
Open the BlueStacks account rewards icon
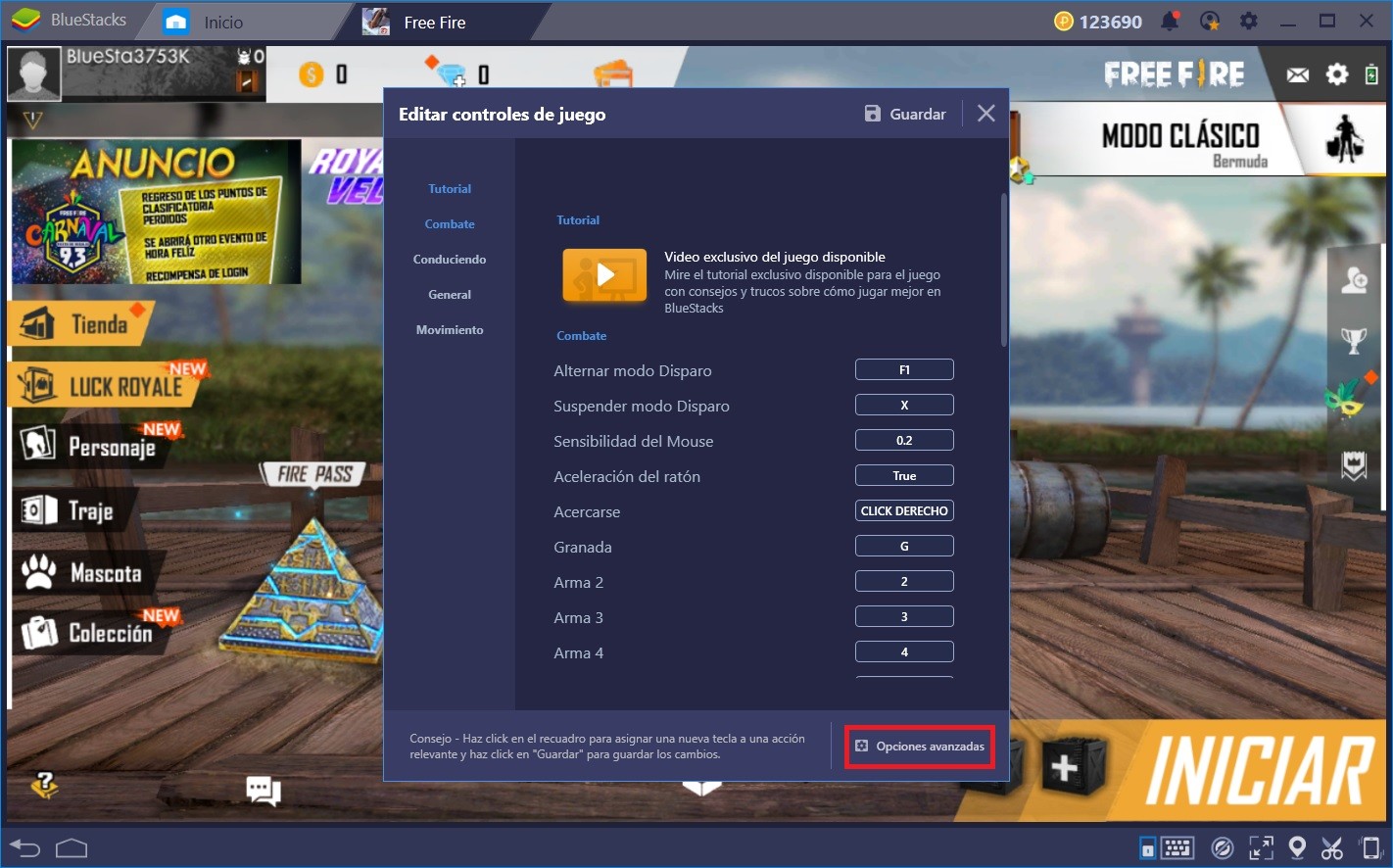pyautogui.click(x=1210, y=21)
